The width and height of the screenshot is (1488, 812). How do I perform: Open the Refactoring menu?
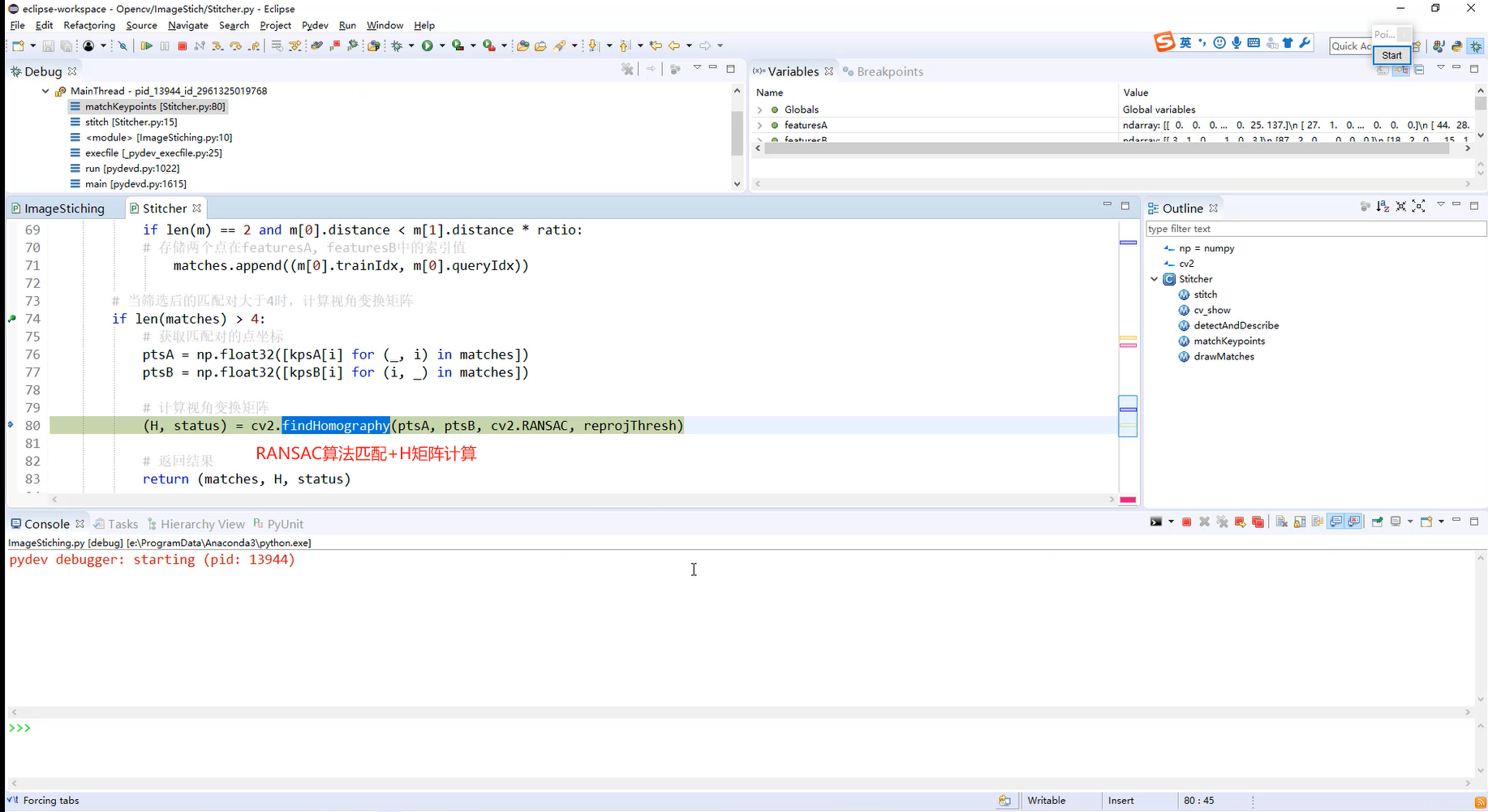tap(89, 25)
